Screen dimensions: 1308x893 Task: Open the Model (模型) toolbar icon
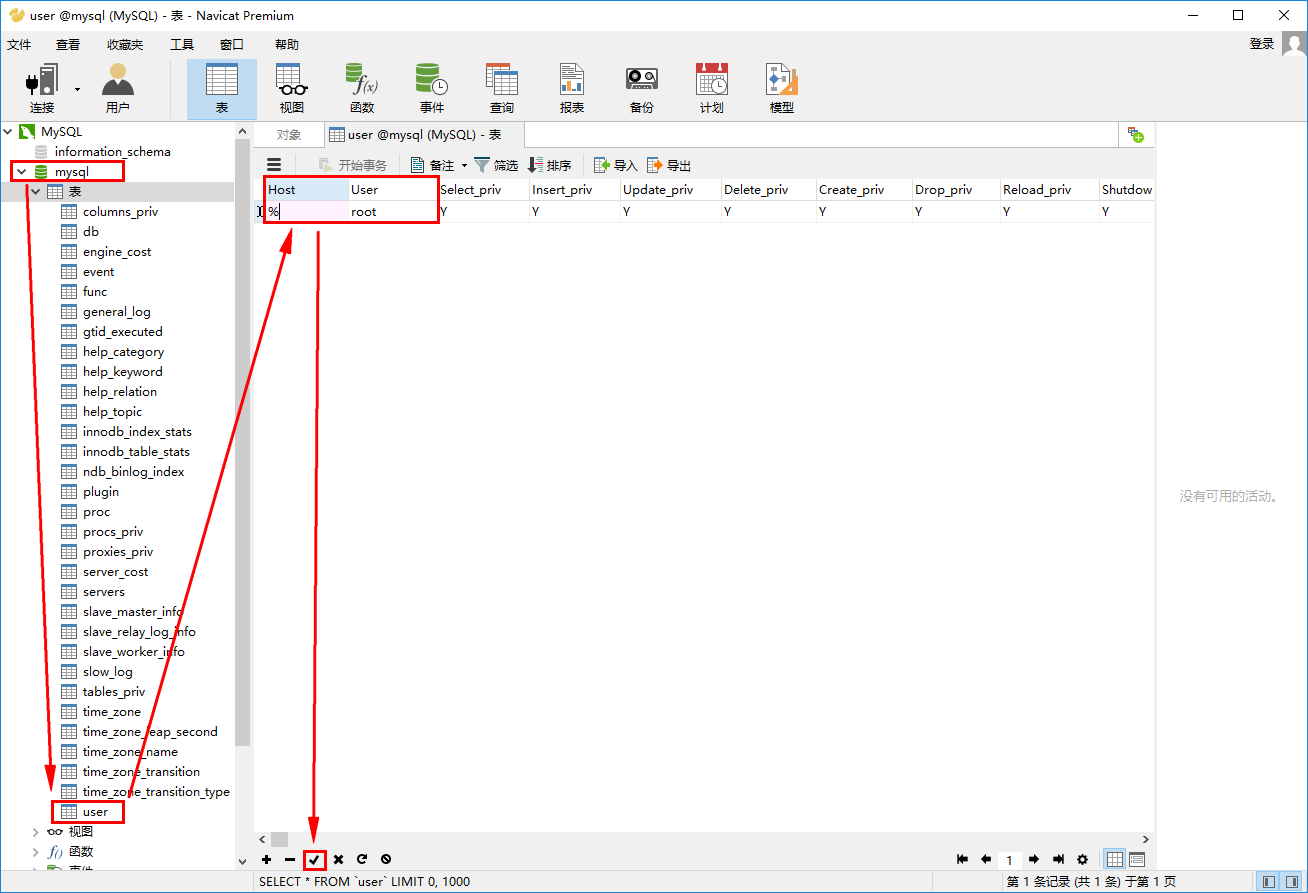(x=782, y=89)
